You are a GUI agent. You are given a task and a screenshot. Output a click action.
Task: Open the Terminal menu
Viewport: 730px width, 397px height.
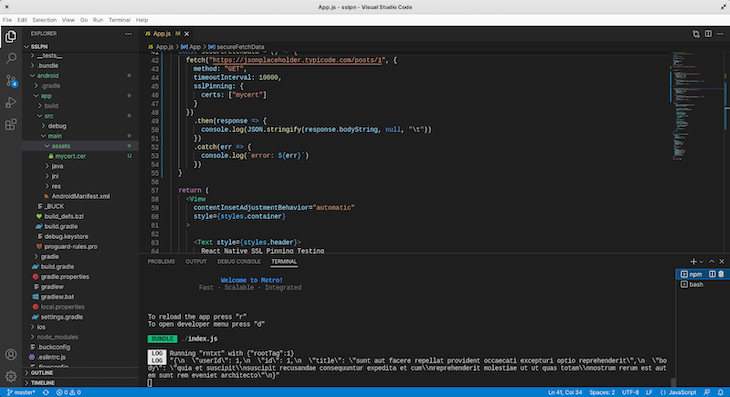(119, 20)
